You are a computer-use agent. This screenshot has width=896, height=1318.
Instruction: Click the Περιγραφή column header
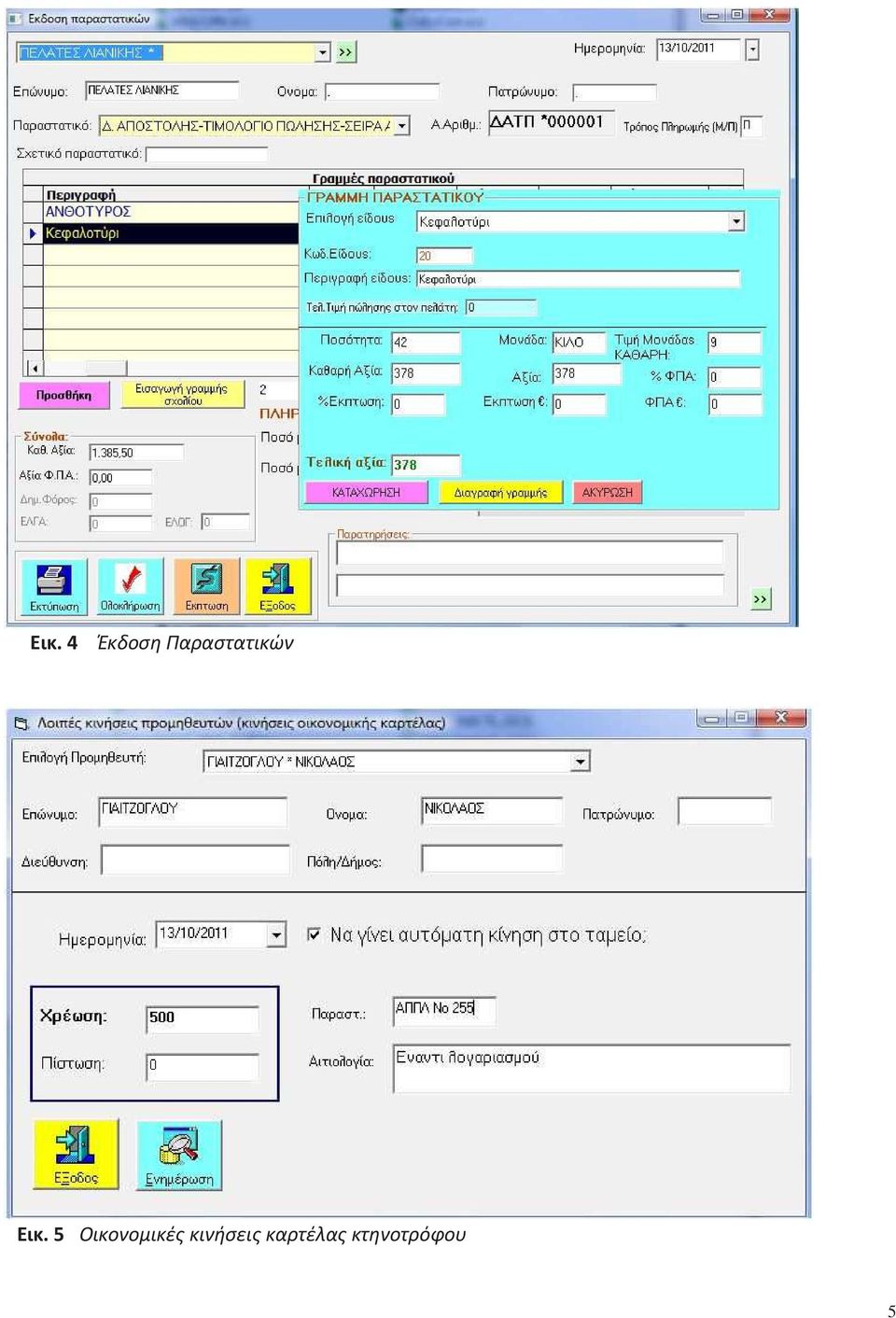click(171, 194)
